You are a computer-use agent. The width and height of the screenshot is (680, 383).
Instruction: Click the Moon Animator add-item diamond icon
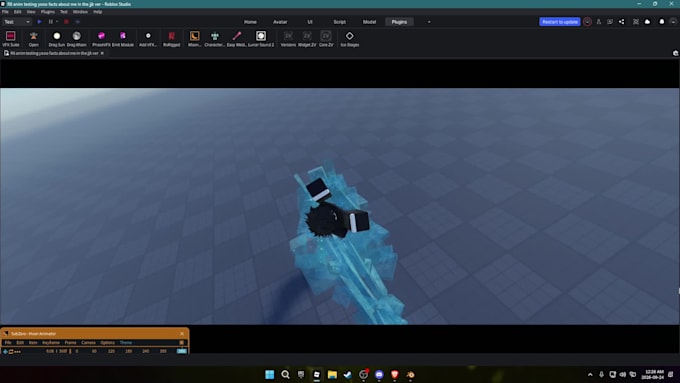pos(5,351)
